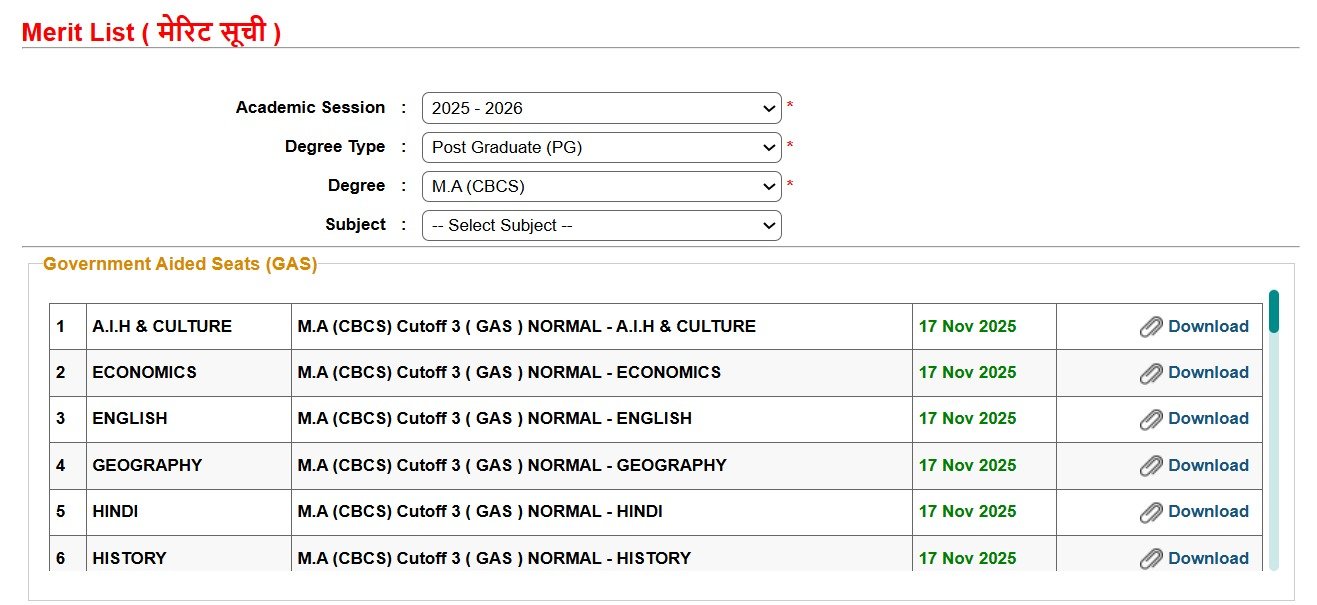Click the Cutoff 3 GAS NORMAL - GEOGRAPHY entry

click(512, 465)
